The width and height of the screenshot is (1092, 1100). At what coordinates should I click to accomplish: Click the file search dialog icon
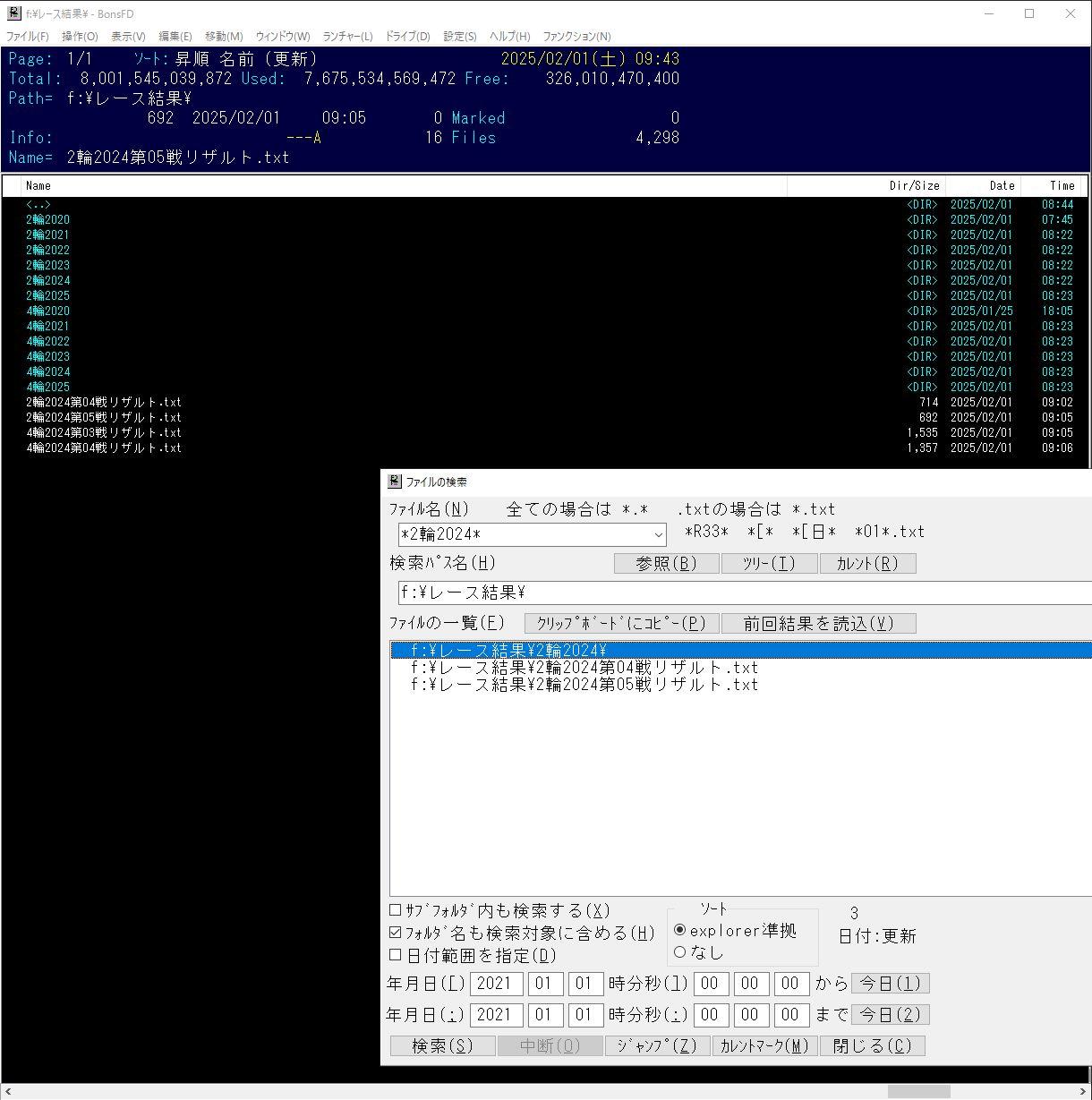(394, 482)
